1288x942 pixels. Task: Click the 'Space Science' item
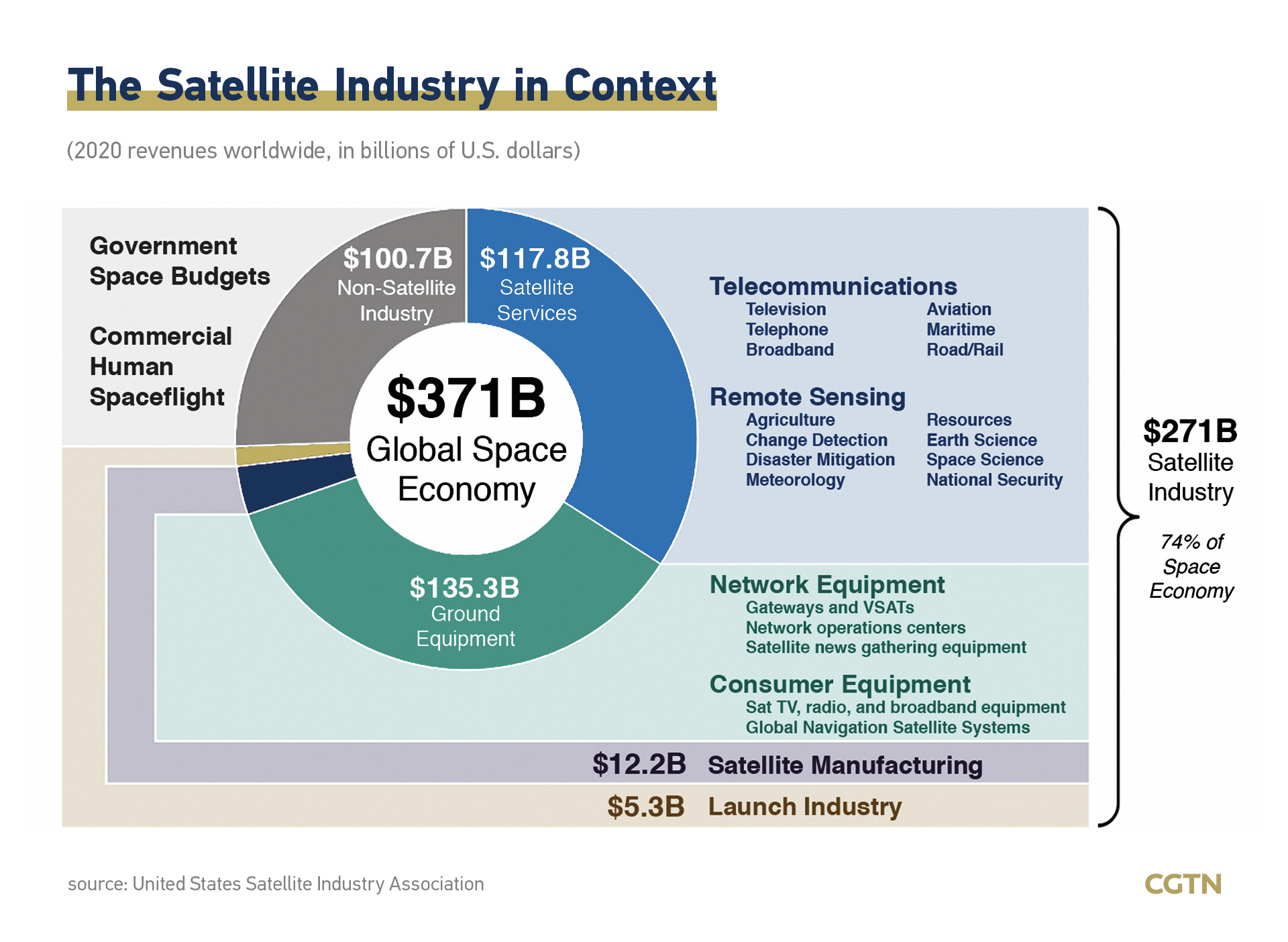985,460
